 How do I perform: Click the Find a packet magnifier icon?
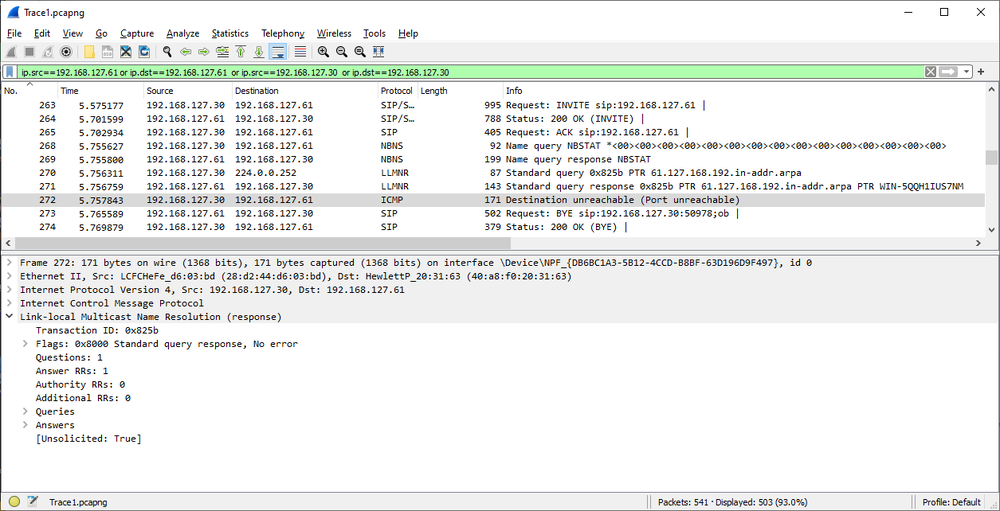point(168,52)
